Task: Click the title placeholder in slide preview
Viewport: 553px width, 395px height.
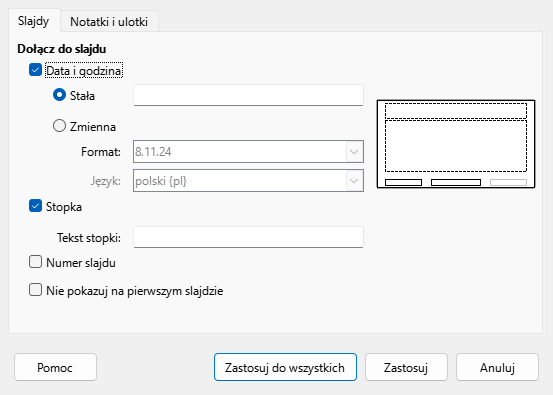Action: pos(456,111)
